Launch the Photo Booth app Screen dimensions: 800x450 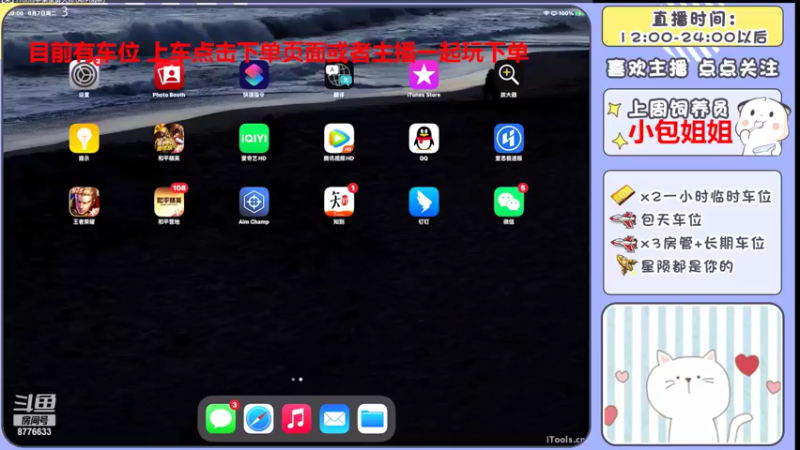[x=169, y=75]
